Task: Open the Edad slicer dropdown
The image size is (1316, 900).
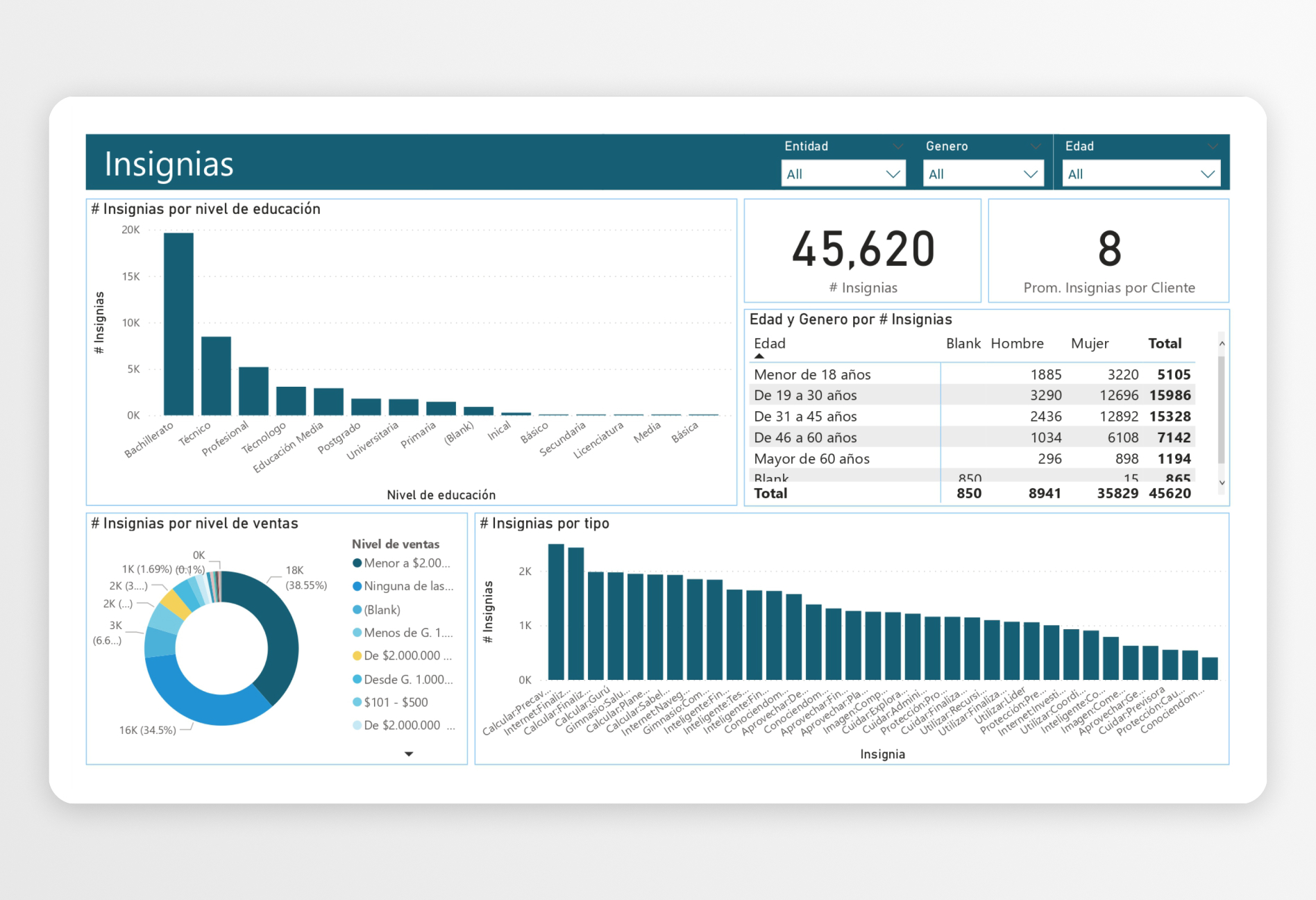Action: click(x=1141, y=174)
